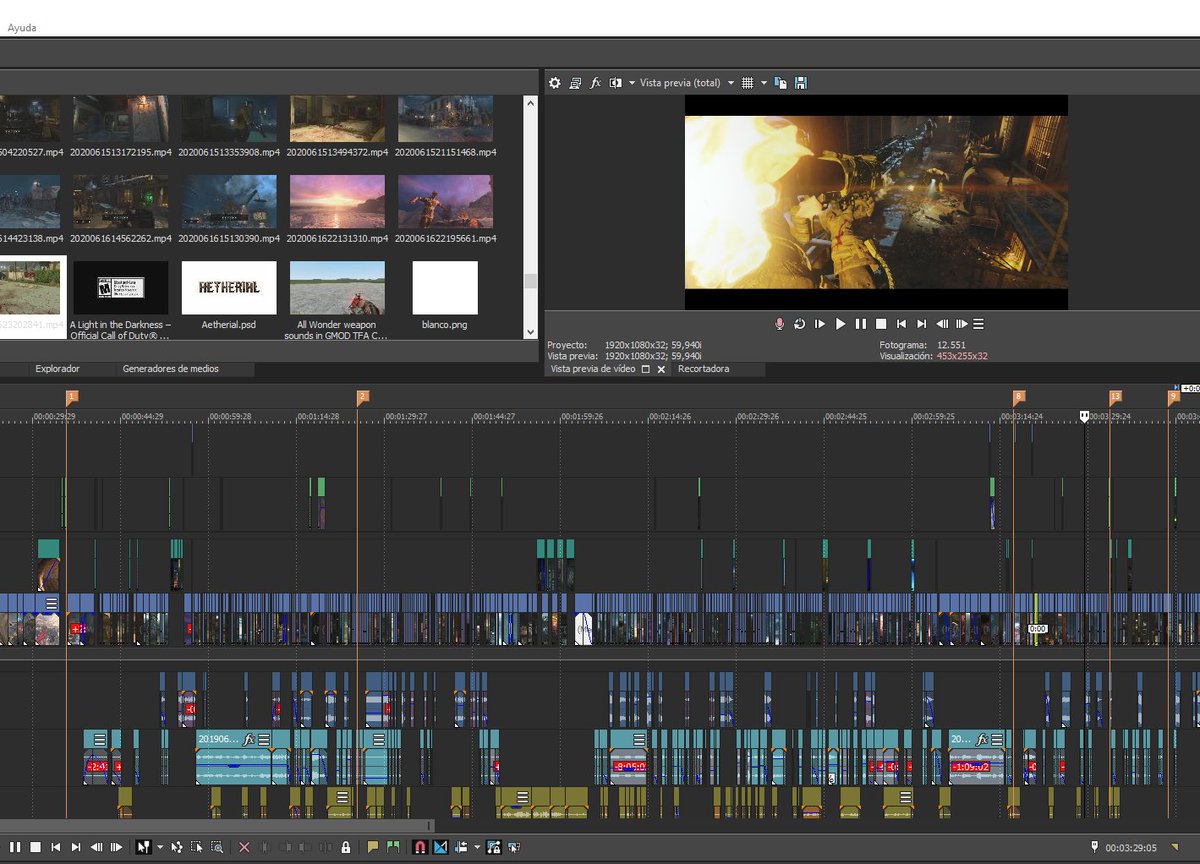Switch to the Recortadora tab

tap(704, 369)
